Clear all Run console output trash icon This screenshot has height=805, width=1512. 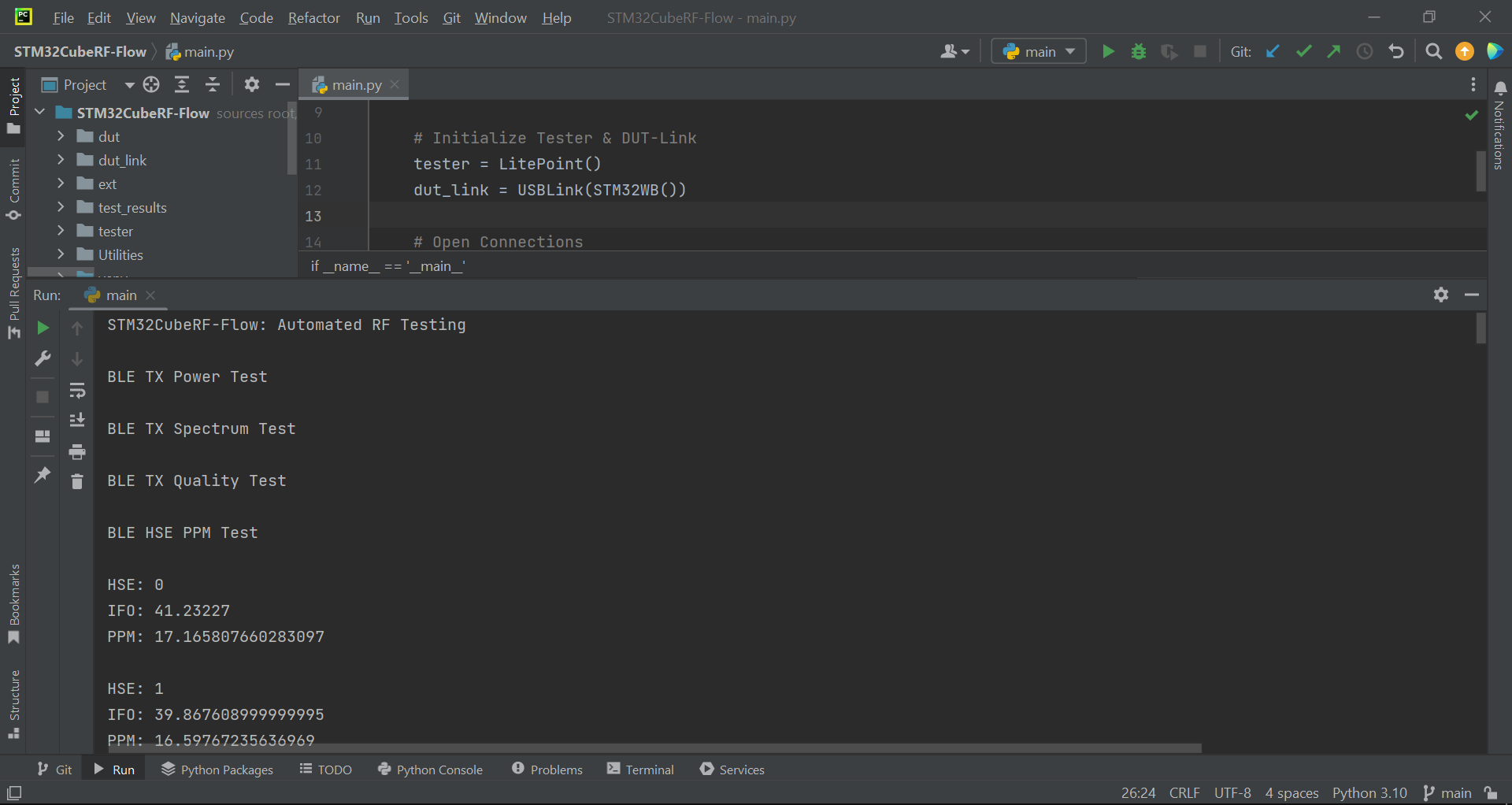pos(77,481)
